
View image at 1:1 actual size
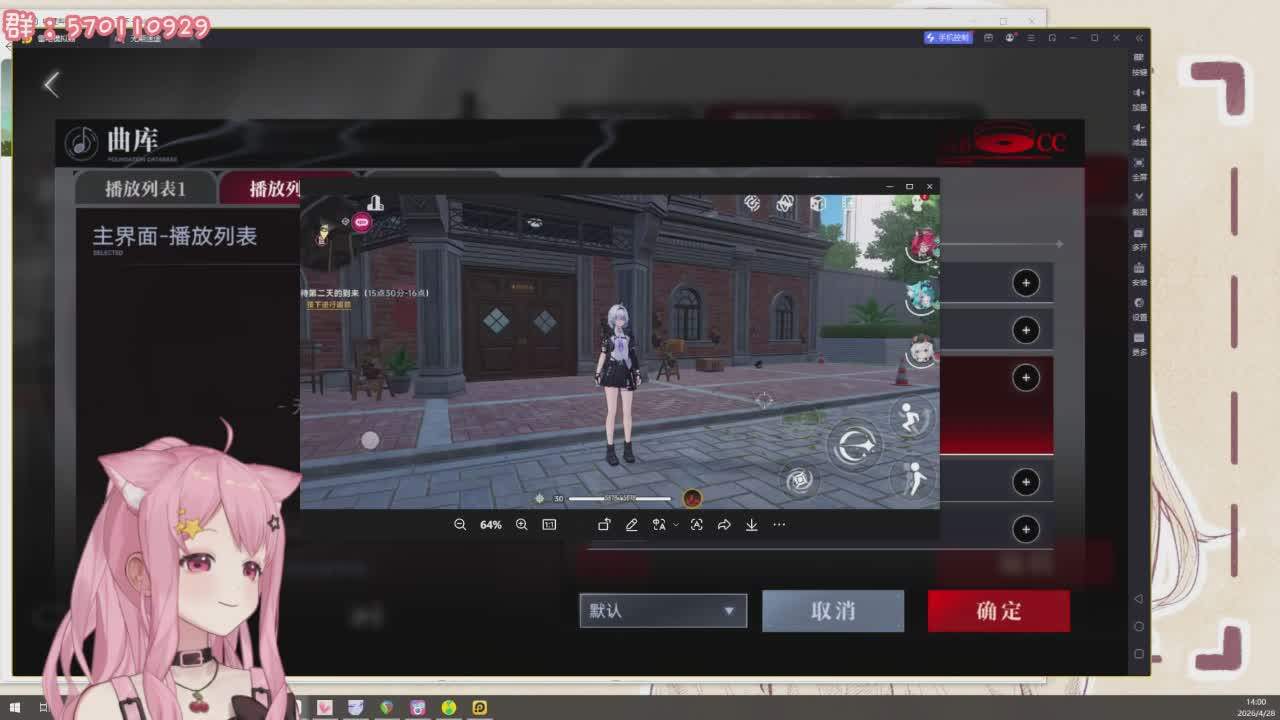tap(550, 524)
